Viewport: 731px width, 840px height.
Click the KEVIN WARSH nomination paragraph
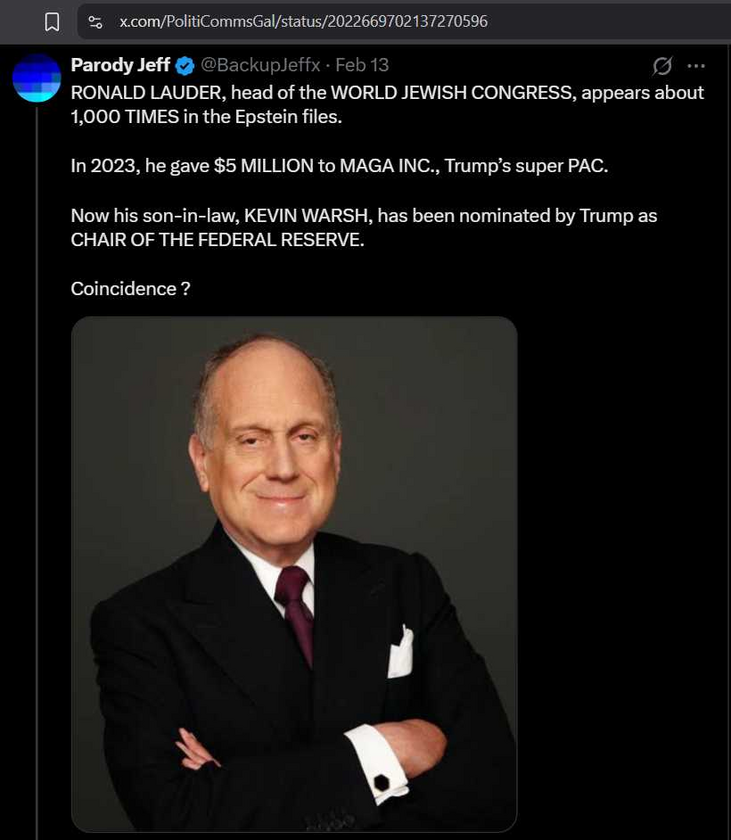[364, 227]
